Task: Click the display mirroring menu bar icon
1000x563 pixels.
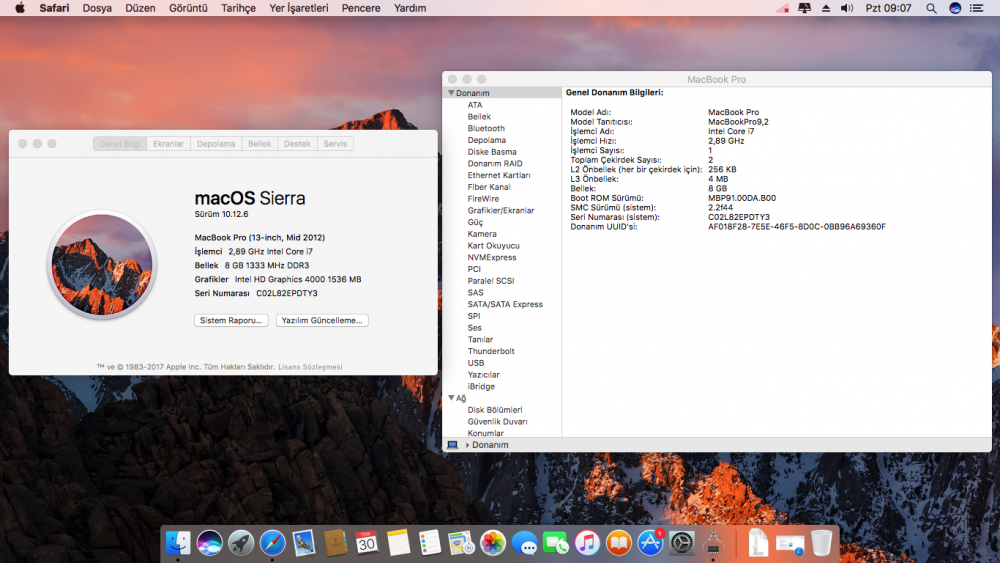Action: 804,8
